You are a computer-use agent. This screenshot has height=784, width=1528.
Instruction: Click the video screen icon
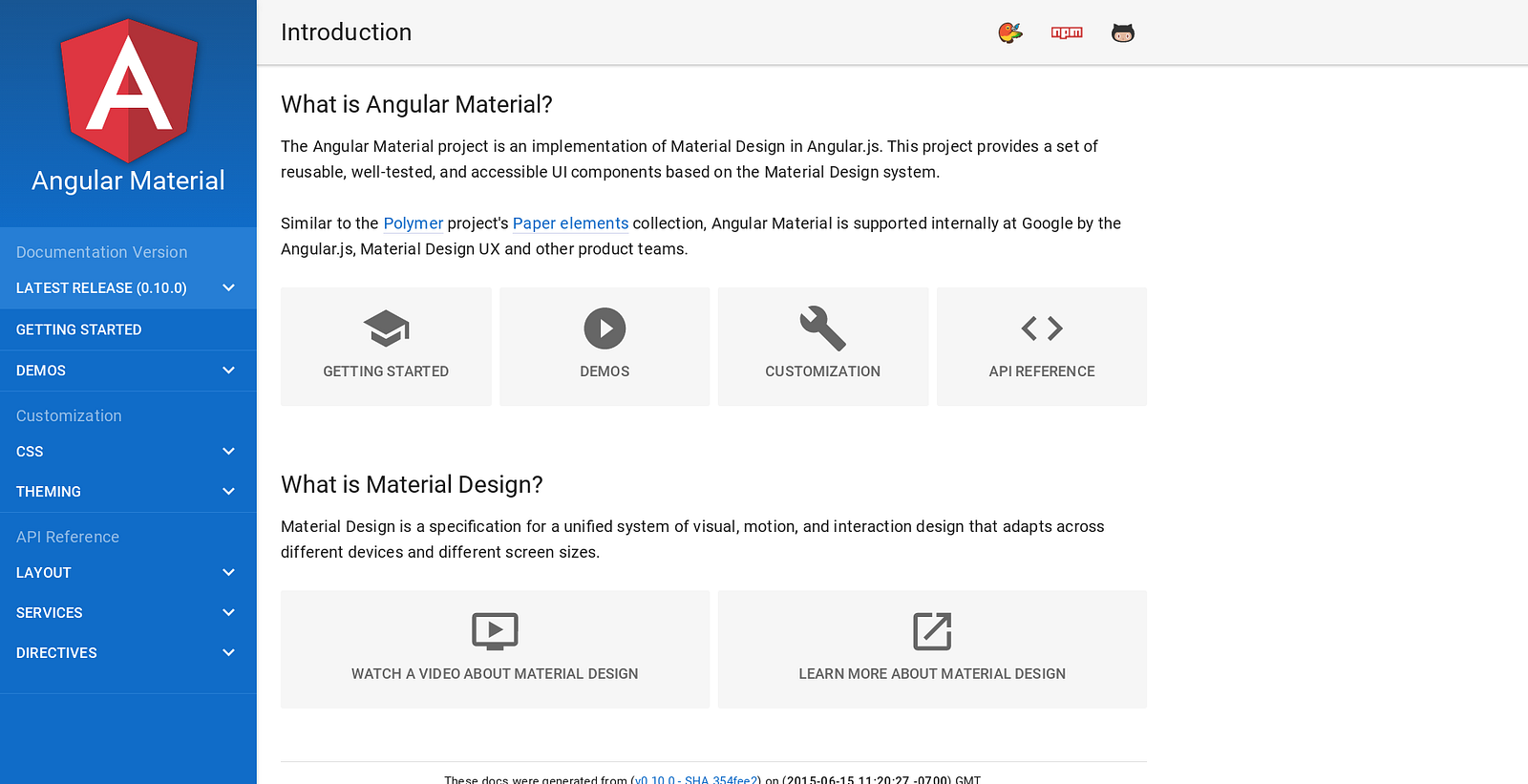[495, 631]
